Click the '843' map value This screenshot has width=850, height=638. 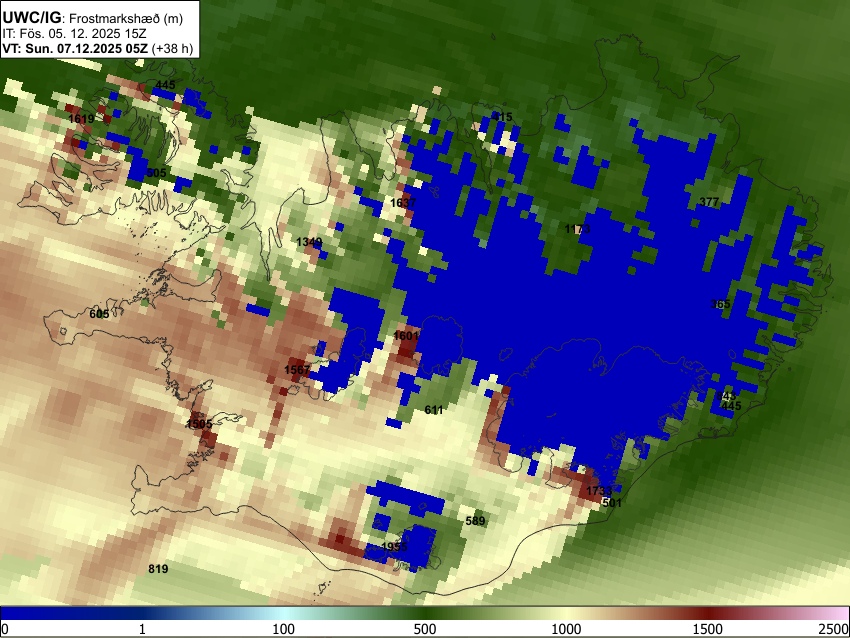pyautogui.click(x=726, y=397)
